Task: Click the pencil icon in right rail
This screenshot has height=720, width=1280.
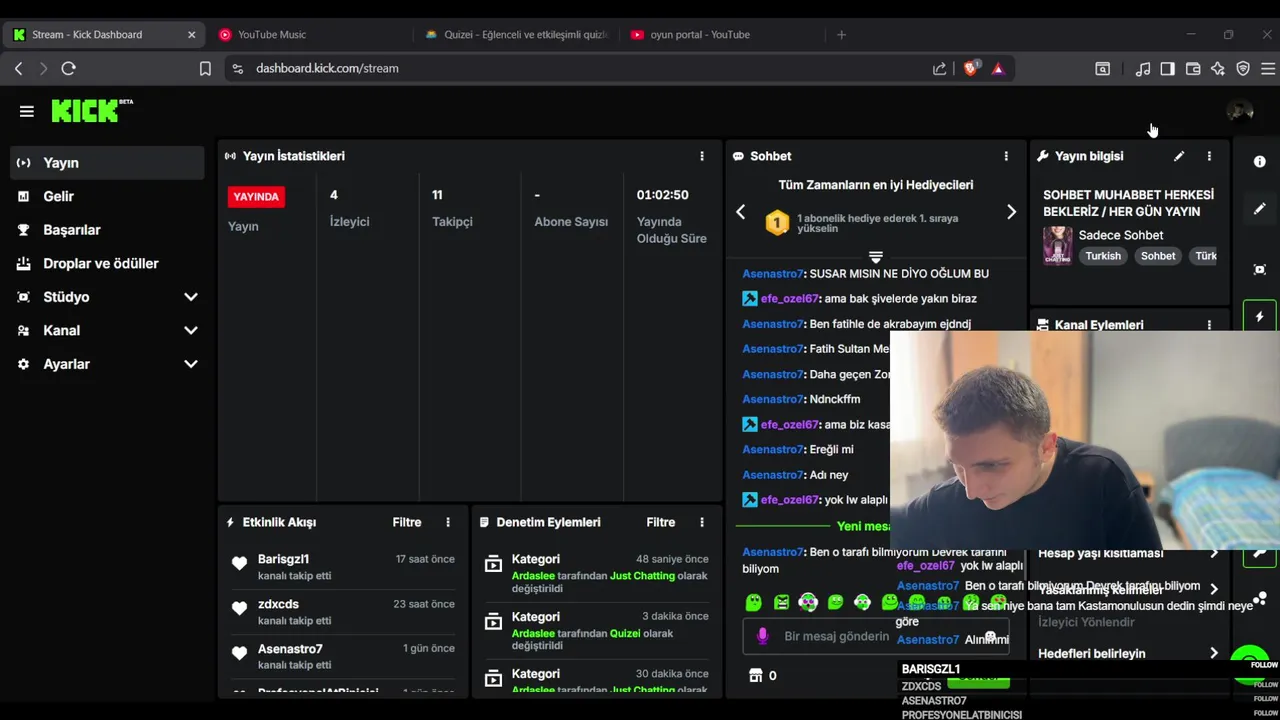Action: pyautogui.click(x=1260, y=209)
